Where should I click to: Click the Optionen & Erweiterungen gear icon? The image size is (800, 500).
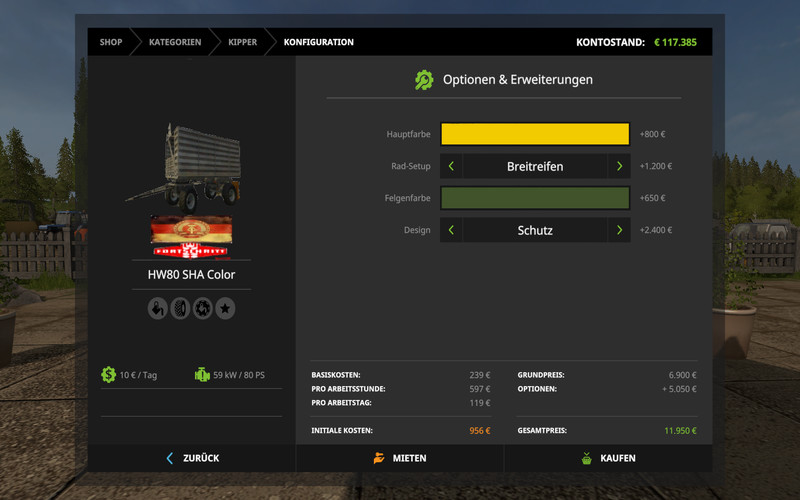coord(425,79)
